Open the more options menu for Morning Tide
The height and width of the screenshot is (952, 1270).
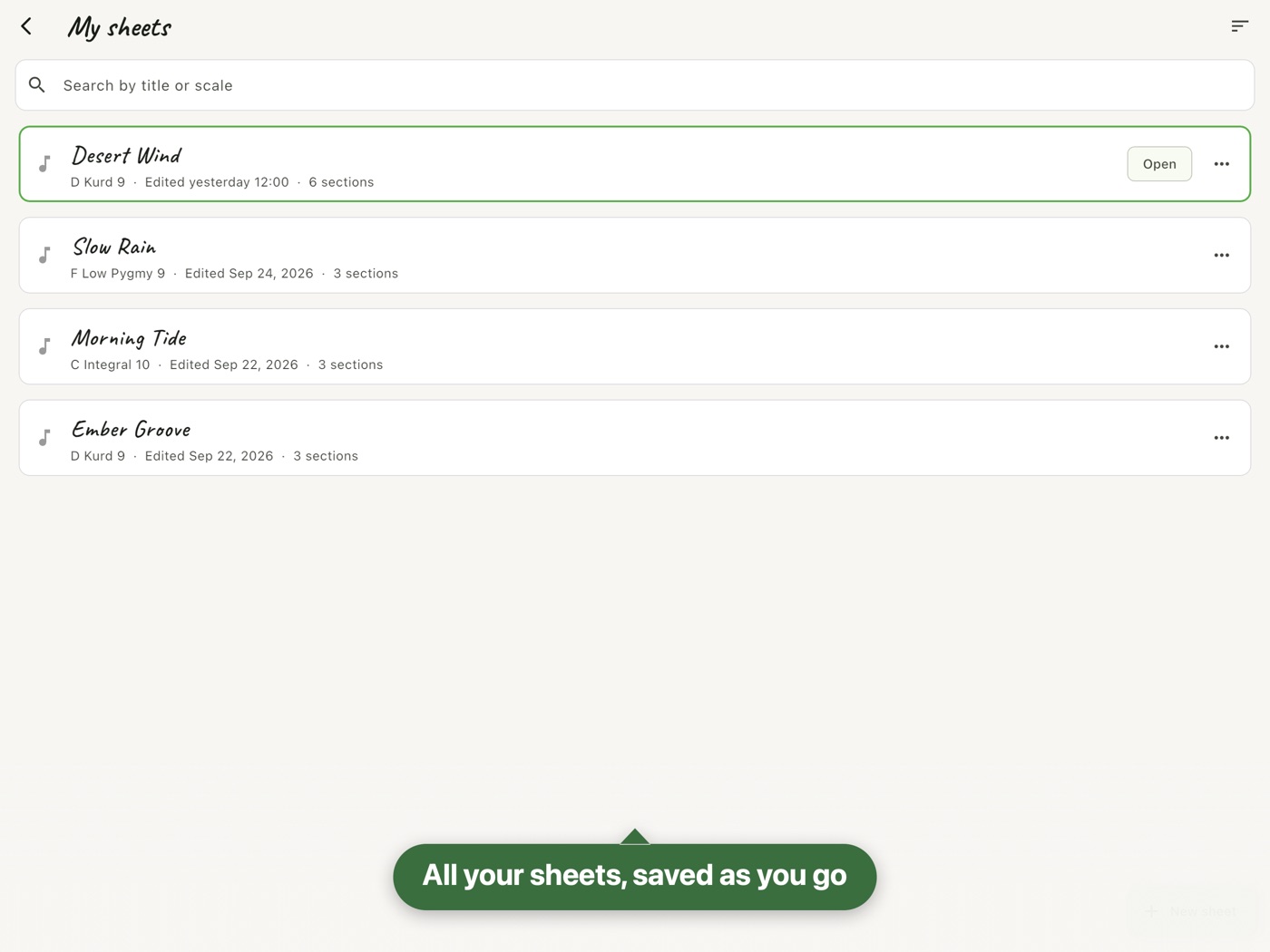[1222, 346]
